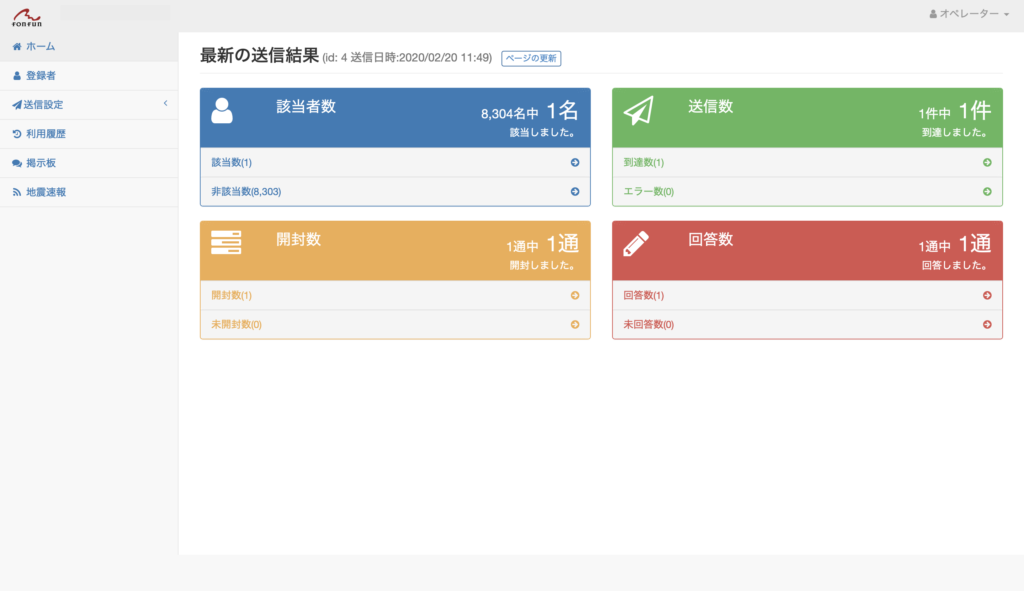
Task: Open the 回答数(1) link
Action: (x=643, y=295)
